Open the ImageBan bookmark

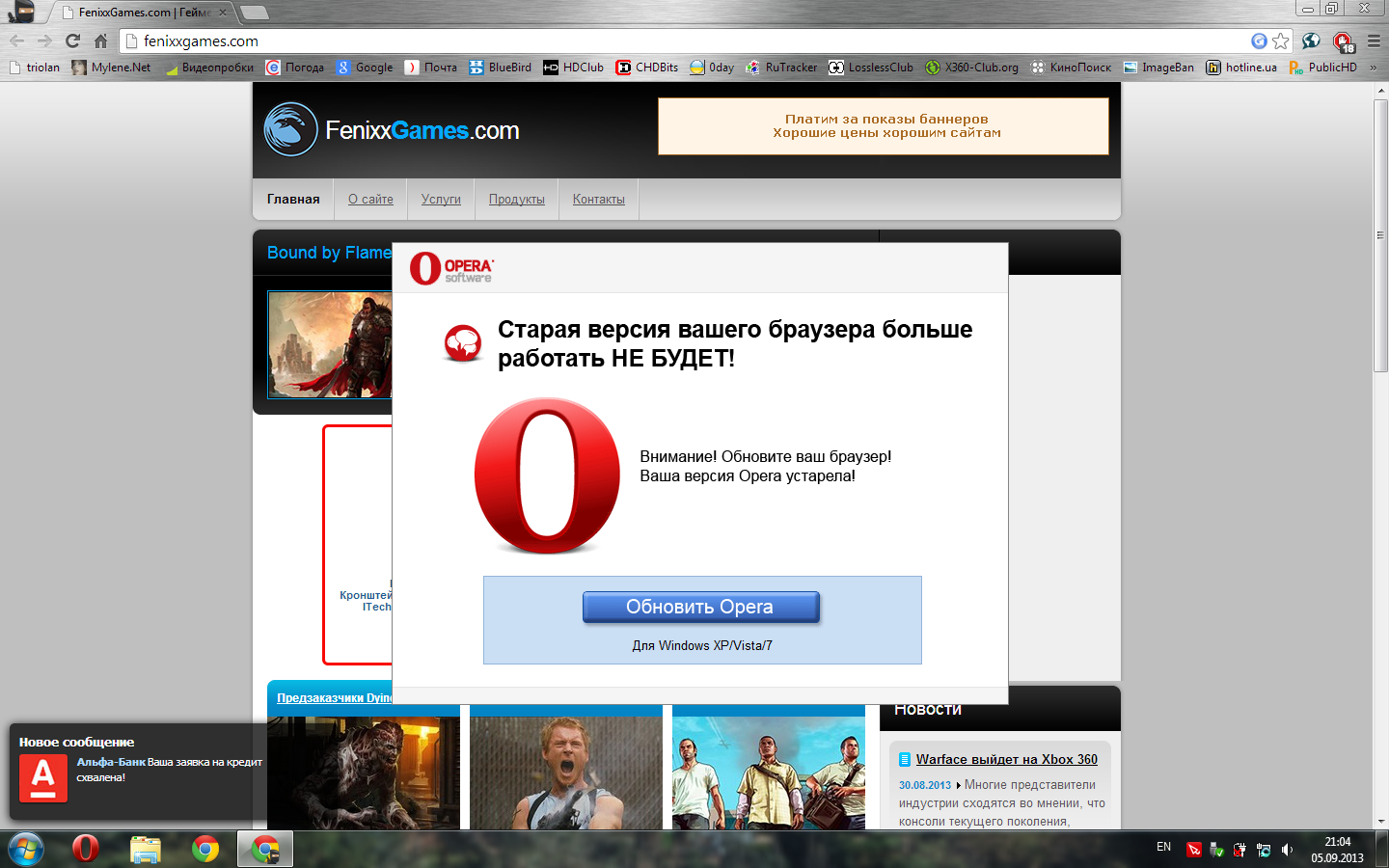[x=1158, y=68]
